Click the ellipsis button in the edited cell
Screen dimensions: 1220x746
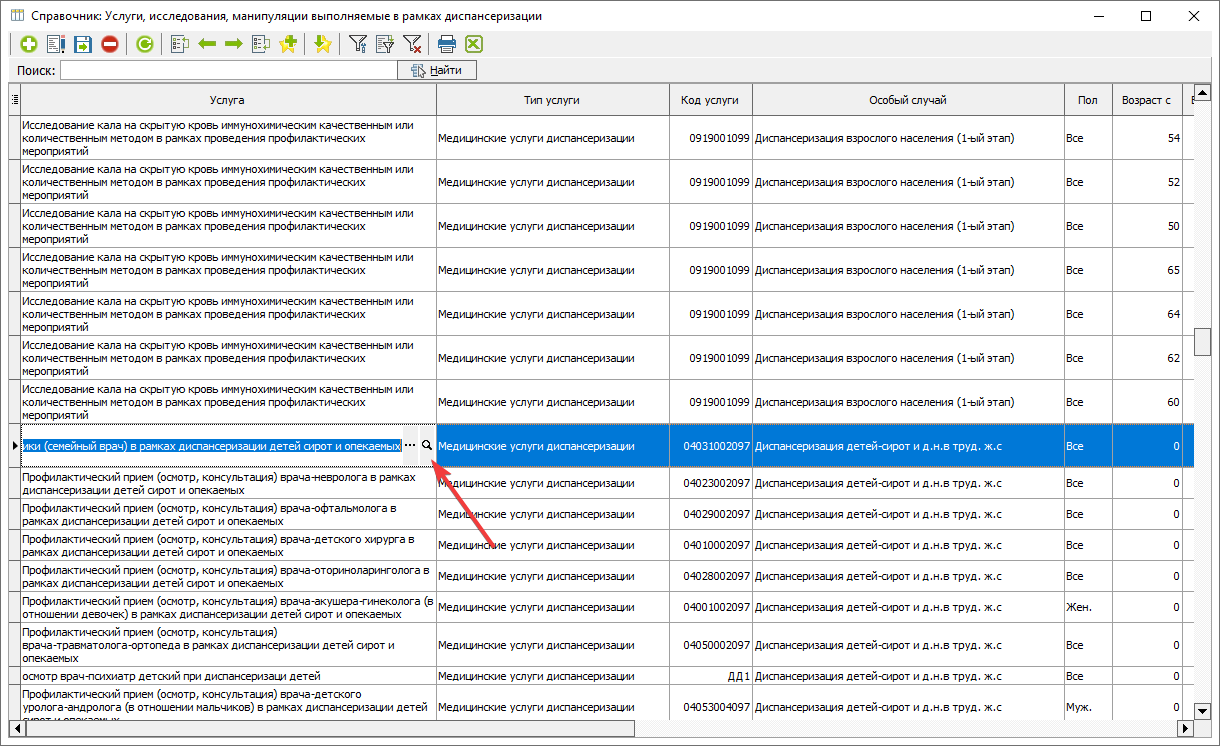tap(410, 446)
